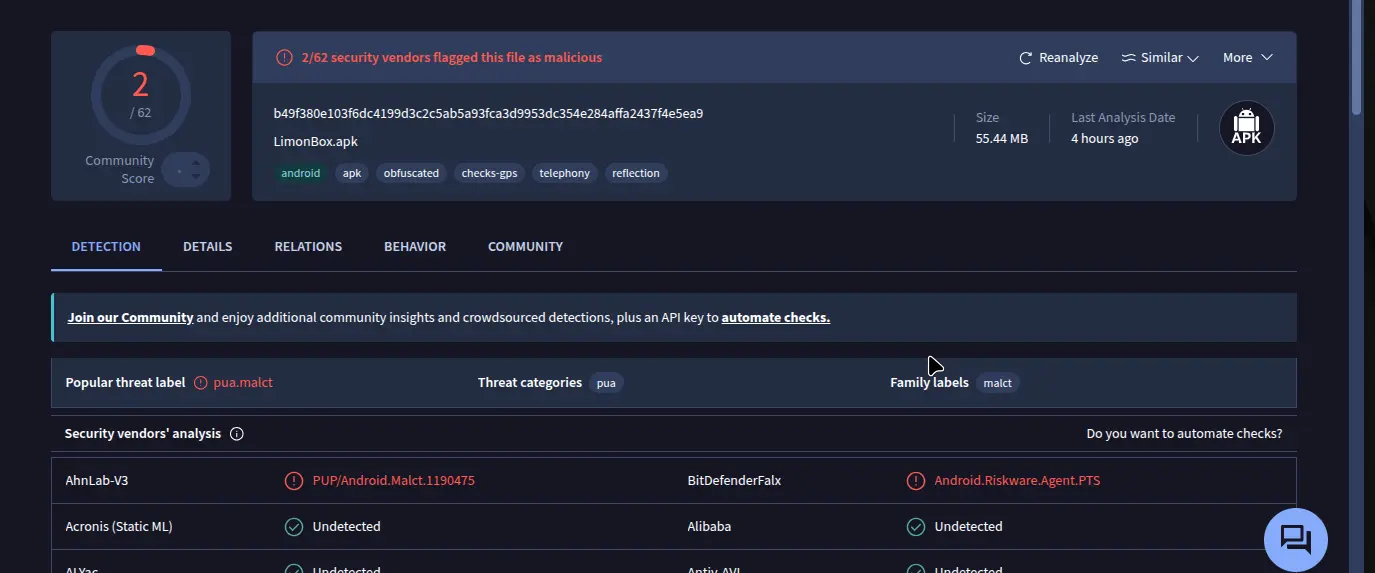
Task: Open the chat bubble widget
Action: tap(1295, 540)
